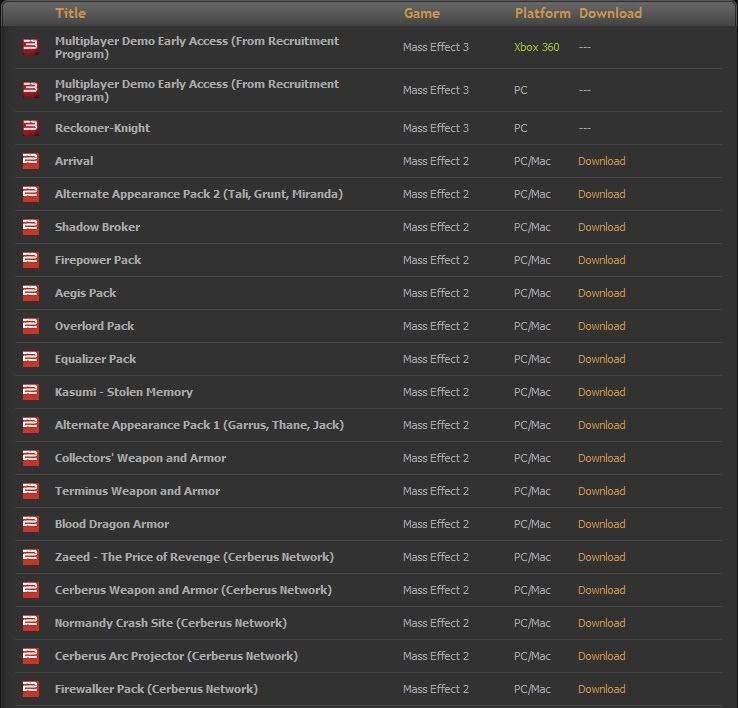Screen dimensions: 738x708
Task: Click the game icon beside Shadow Broker
Action: (x=31, y=226)
